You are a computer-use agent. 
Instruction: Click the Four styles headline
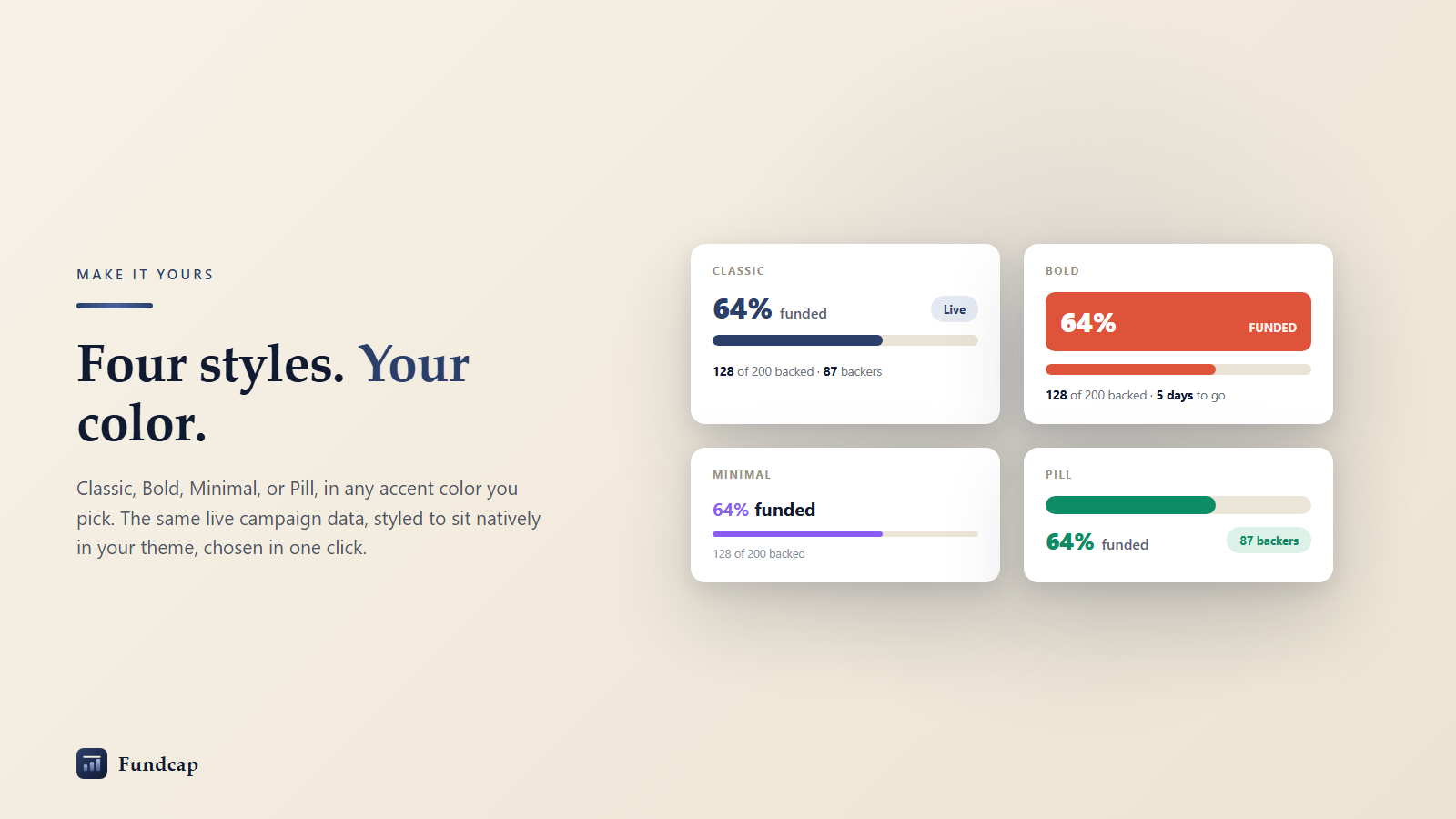coord(273,393)
